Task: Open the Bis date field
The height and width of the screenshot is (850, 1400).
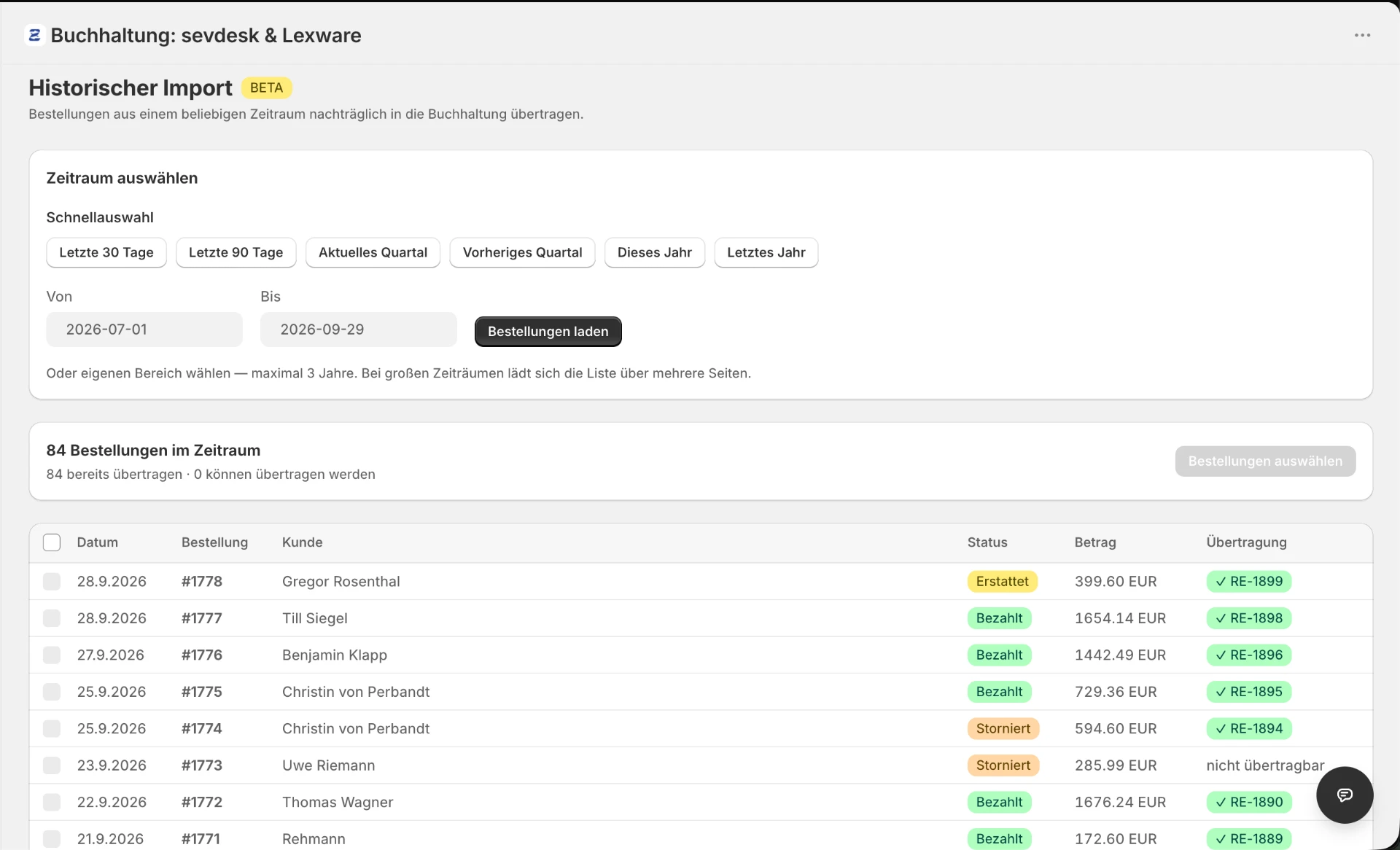Action: [359, 330]
